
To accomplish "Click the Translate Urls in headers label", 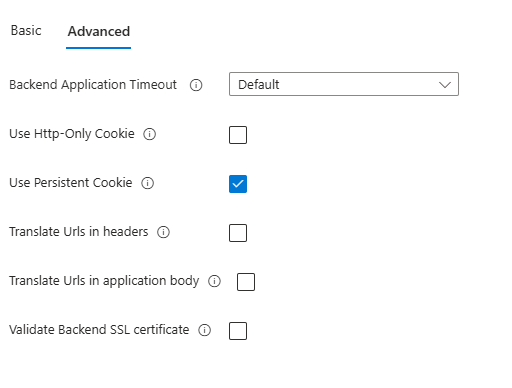I will [x=79, y=232].
